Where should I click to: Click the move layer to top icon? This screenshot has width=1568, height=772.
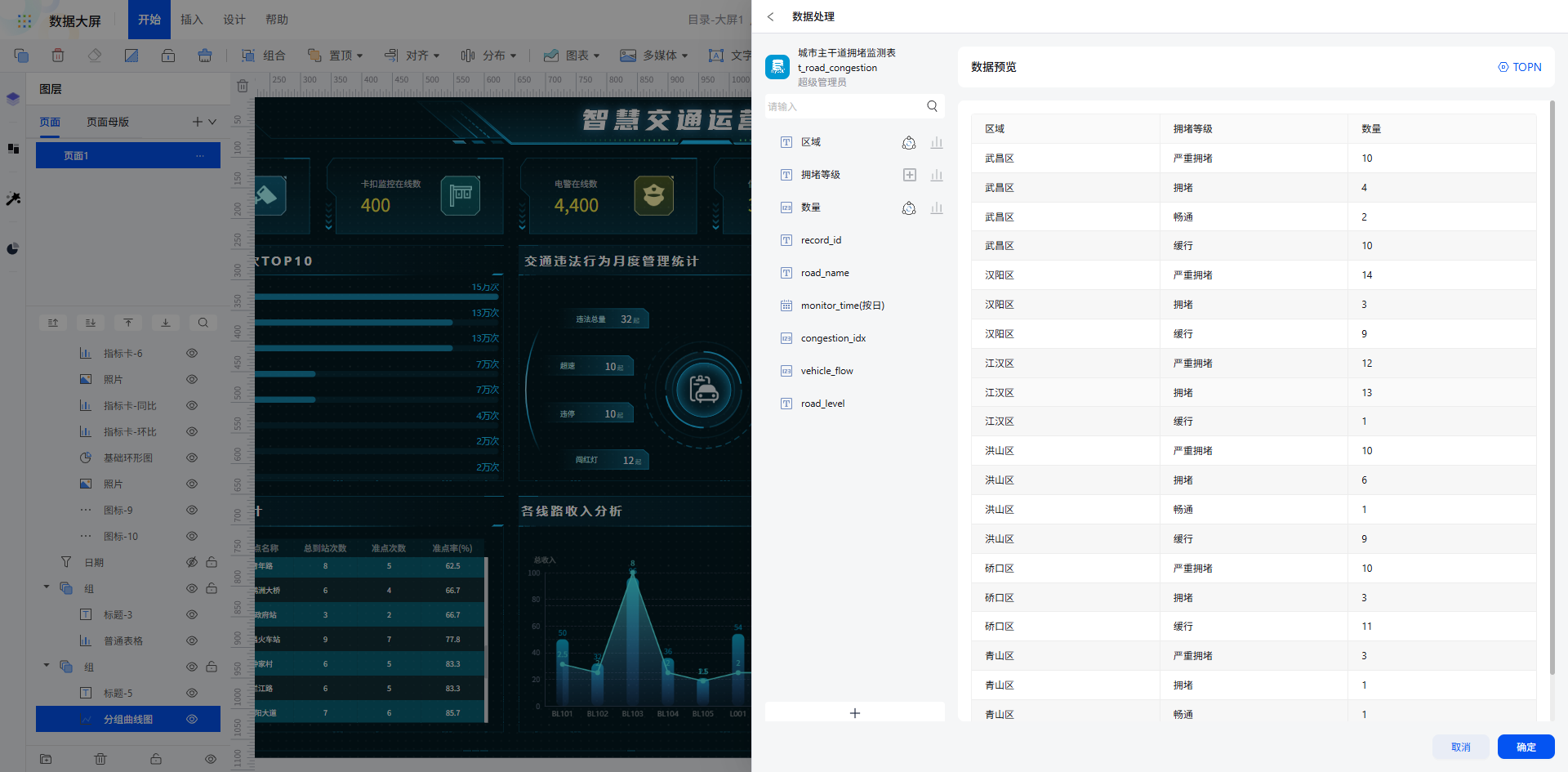(x=128, y=323)
